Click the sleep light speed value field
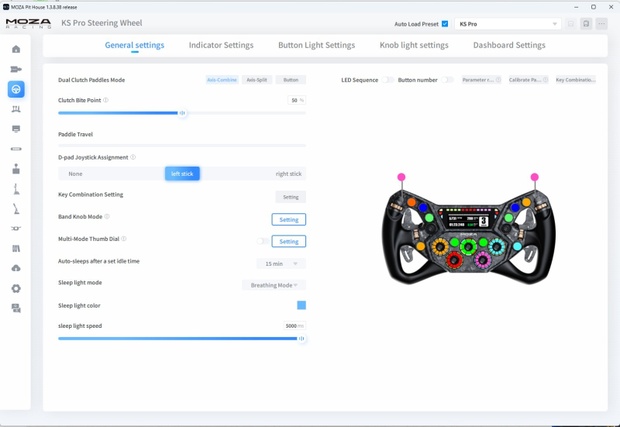 click(x=295, y=326)
